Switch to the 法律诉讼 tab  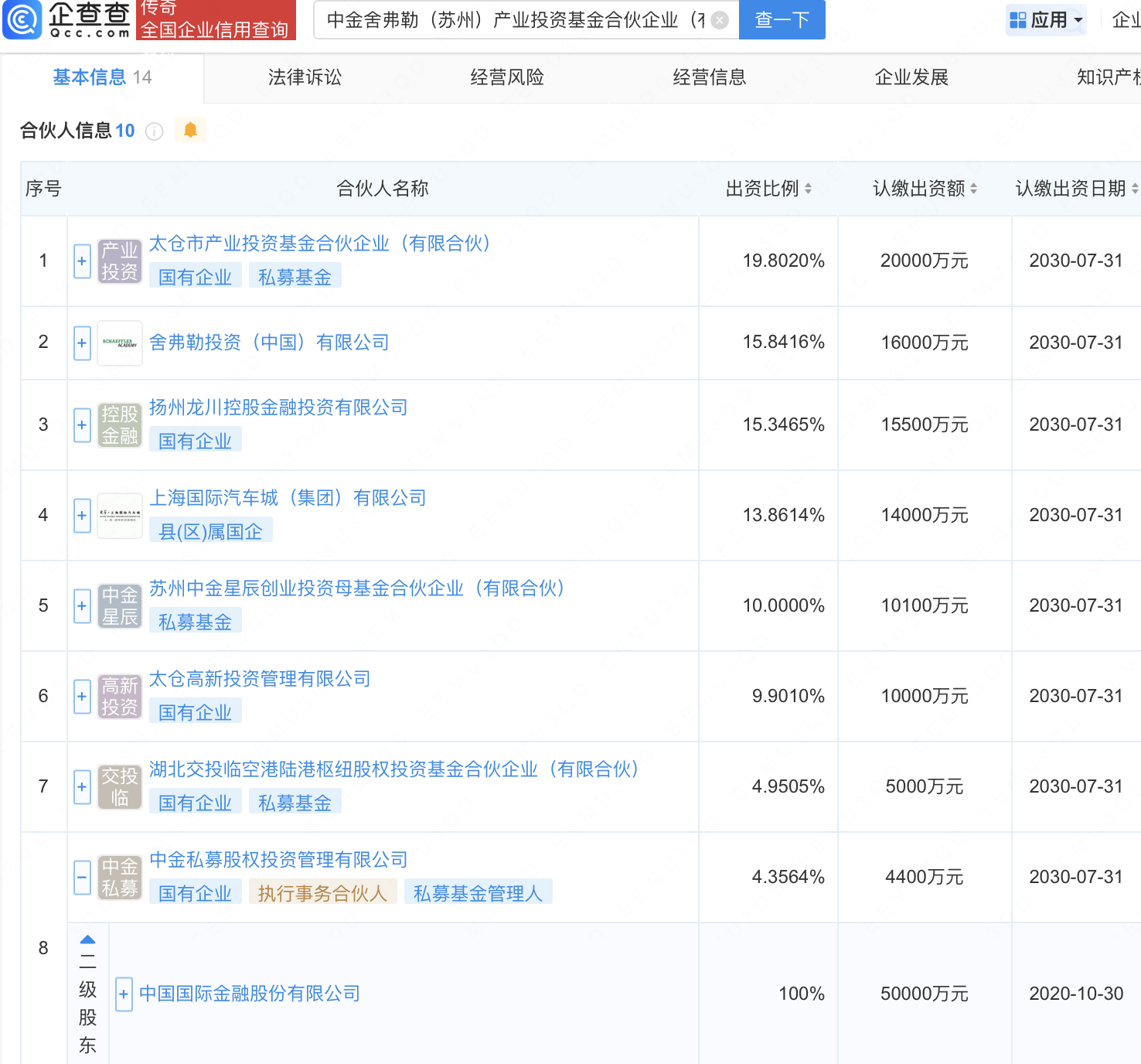[x=305, y=77]
